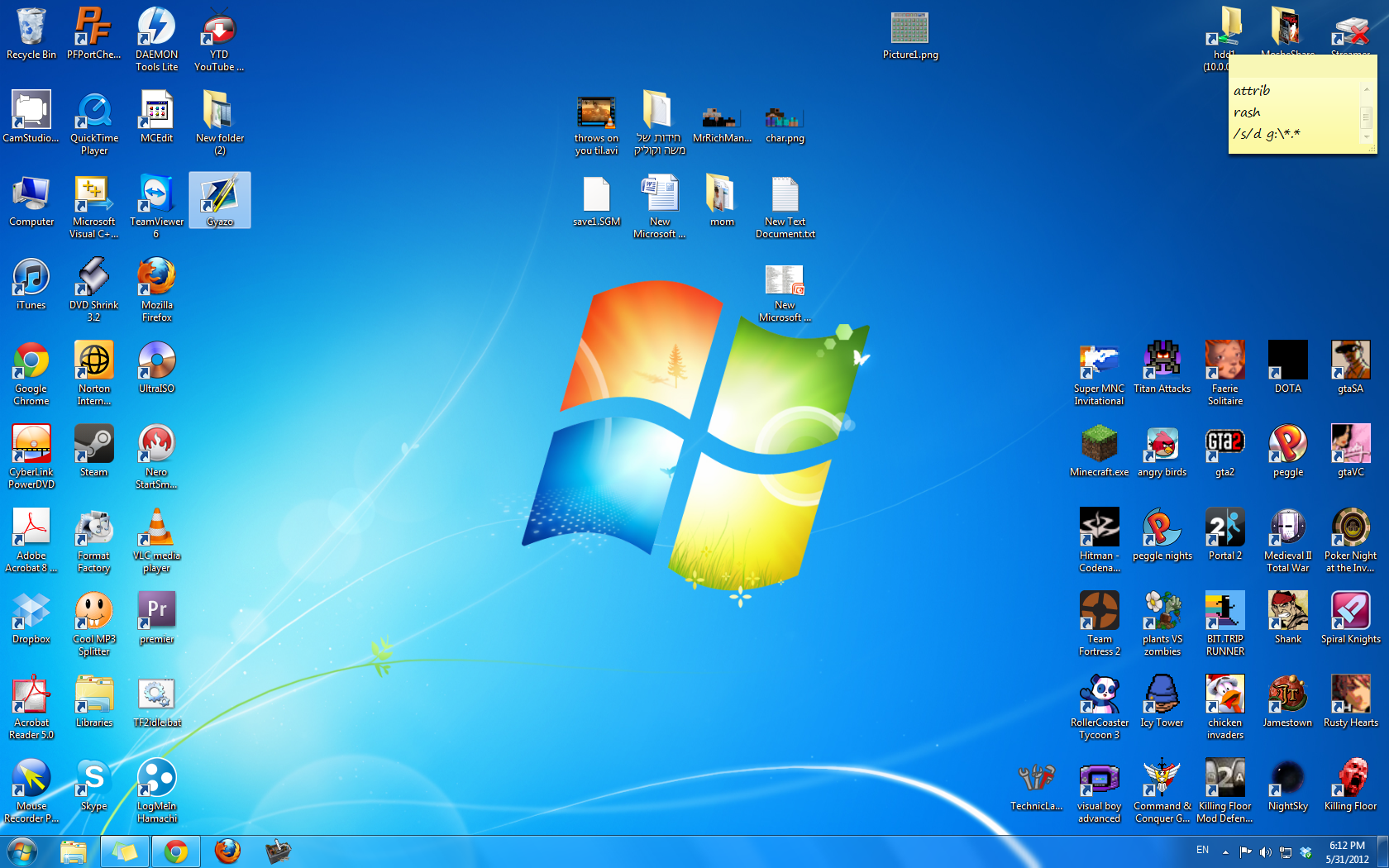This screenshot has width=1389, height=868.
Task: Open the Windows Start menu
Action: coord(21,851)
